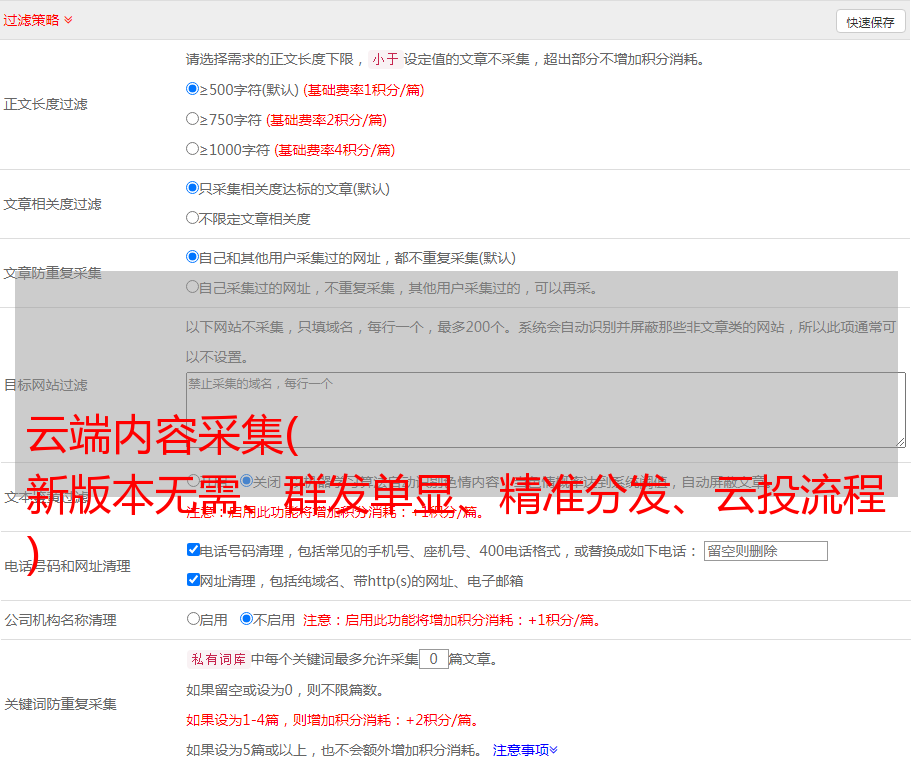Click the resize handle of domain textarea

tap(900, 442)
